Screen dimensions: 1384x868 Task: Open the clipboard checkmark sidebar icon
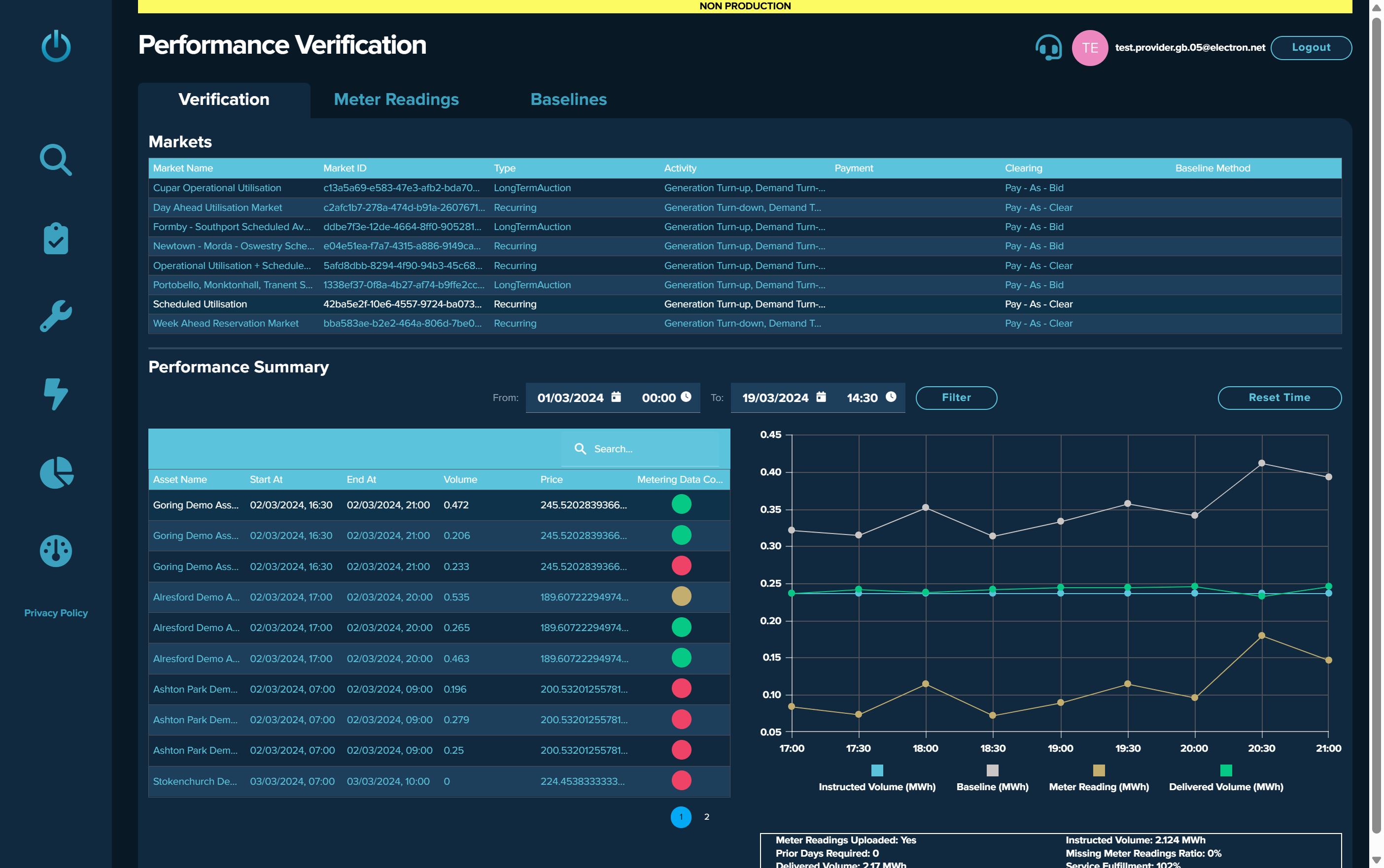[x=56, y=237]
